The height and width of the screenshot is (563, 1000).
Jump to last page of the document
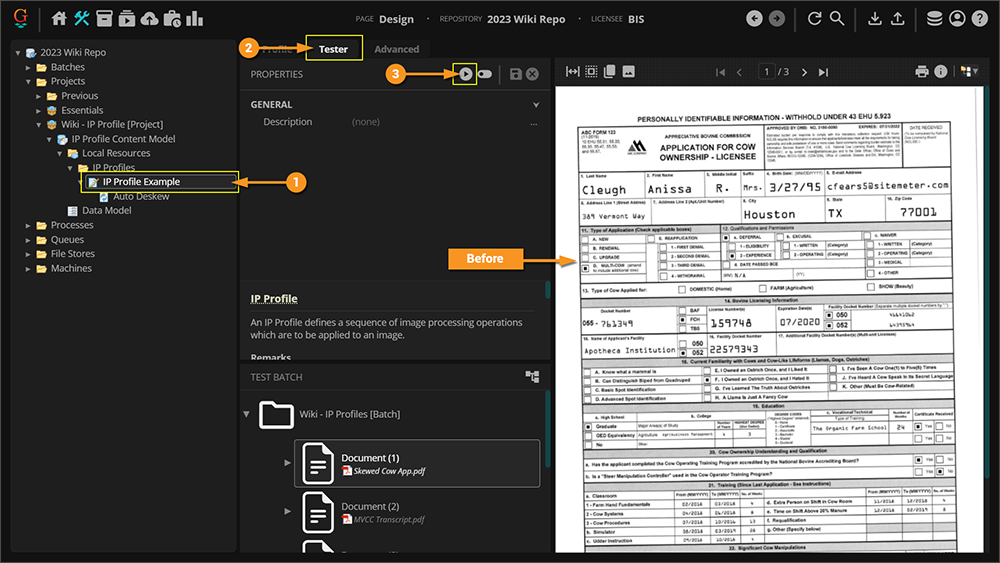pyautogui.click(x=823, y=72)
